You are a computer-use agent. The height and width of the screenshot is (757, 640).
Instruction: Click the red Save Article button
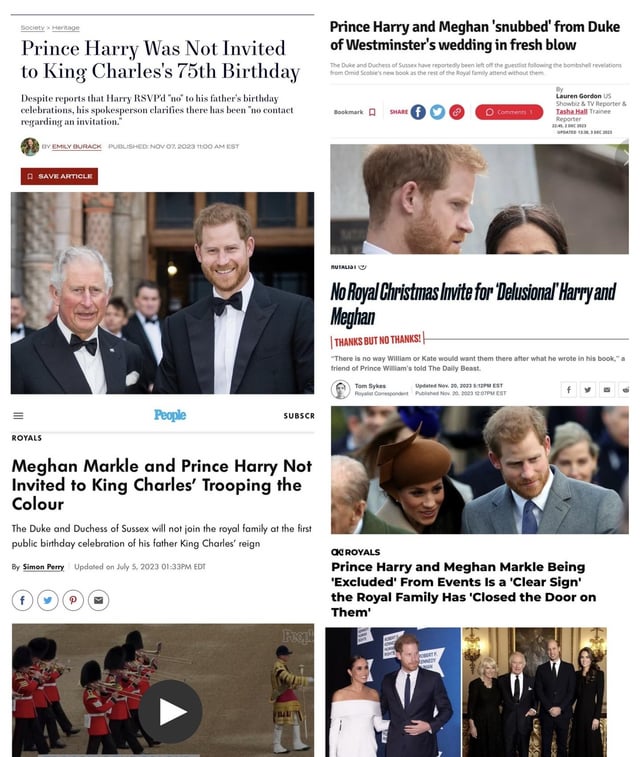point(59,176)
